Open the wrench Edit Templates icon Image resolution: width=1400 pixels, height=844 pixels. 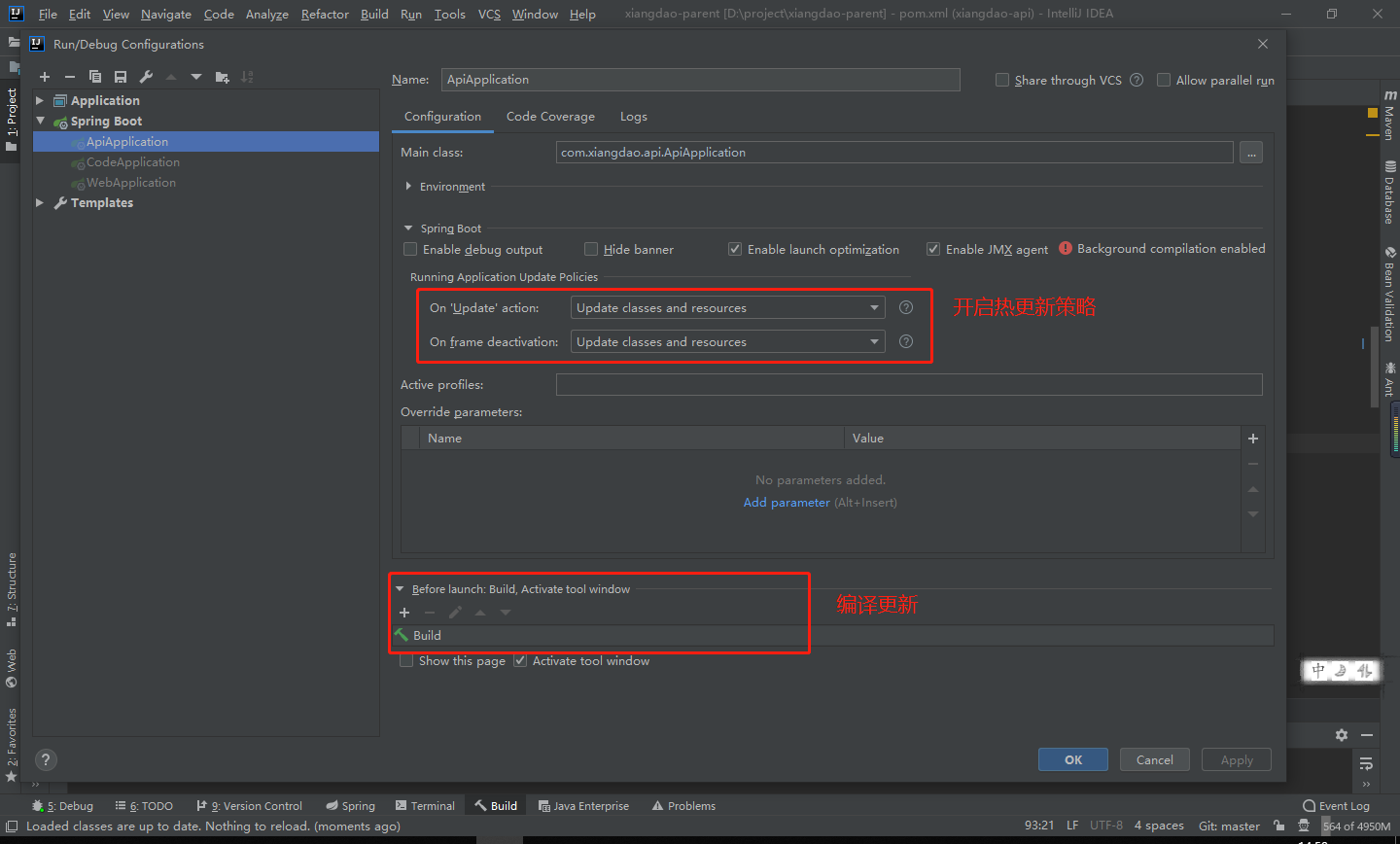[x=146, y=77]
